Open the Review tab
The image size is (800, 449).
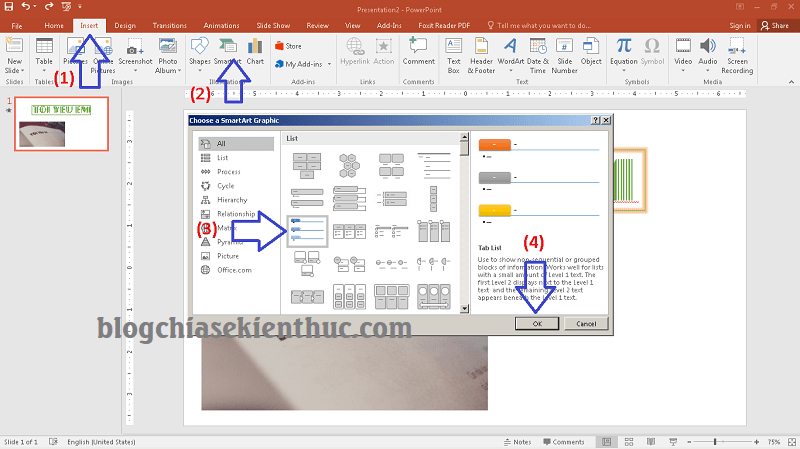(317, 26)
